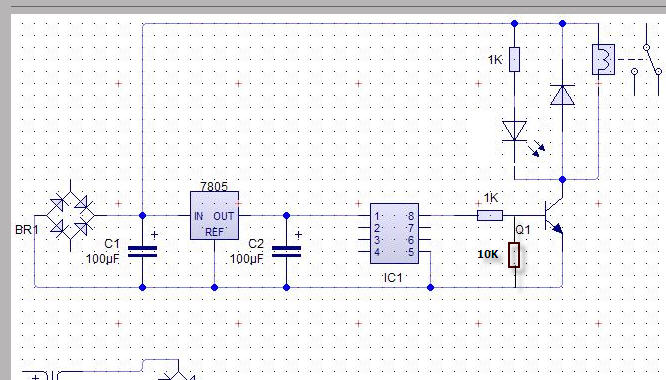Click the 1K resistor above the LED
666x380 pixels.
tap(514, 59)
